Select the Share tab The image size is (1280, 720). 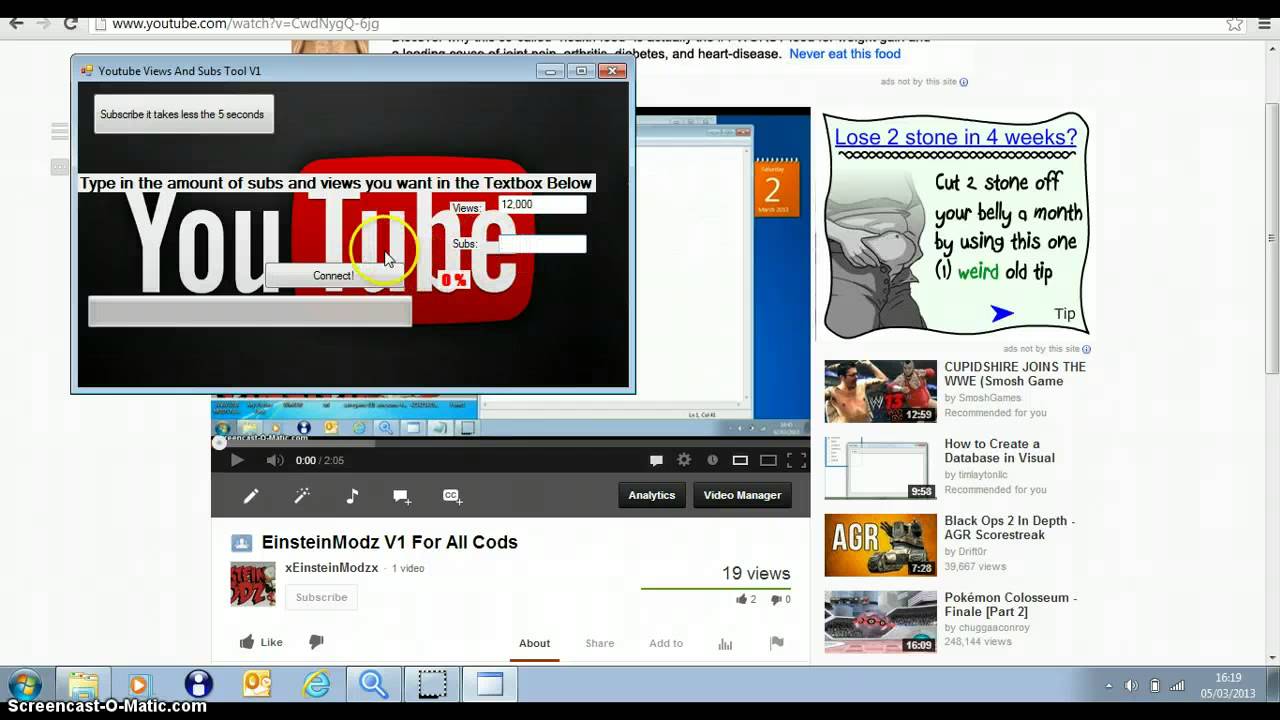(x=600, y=643)
